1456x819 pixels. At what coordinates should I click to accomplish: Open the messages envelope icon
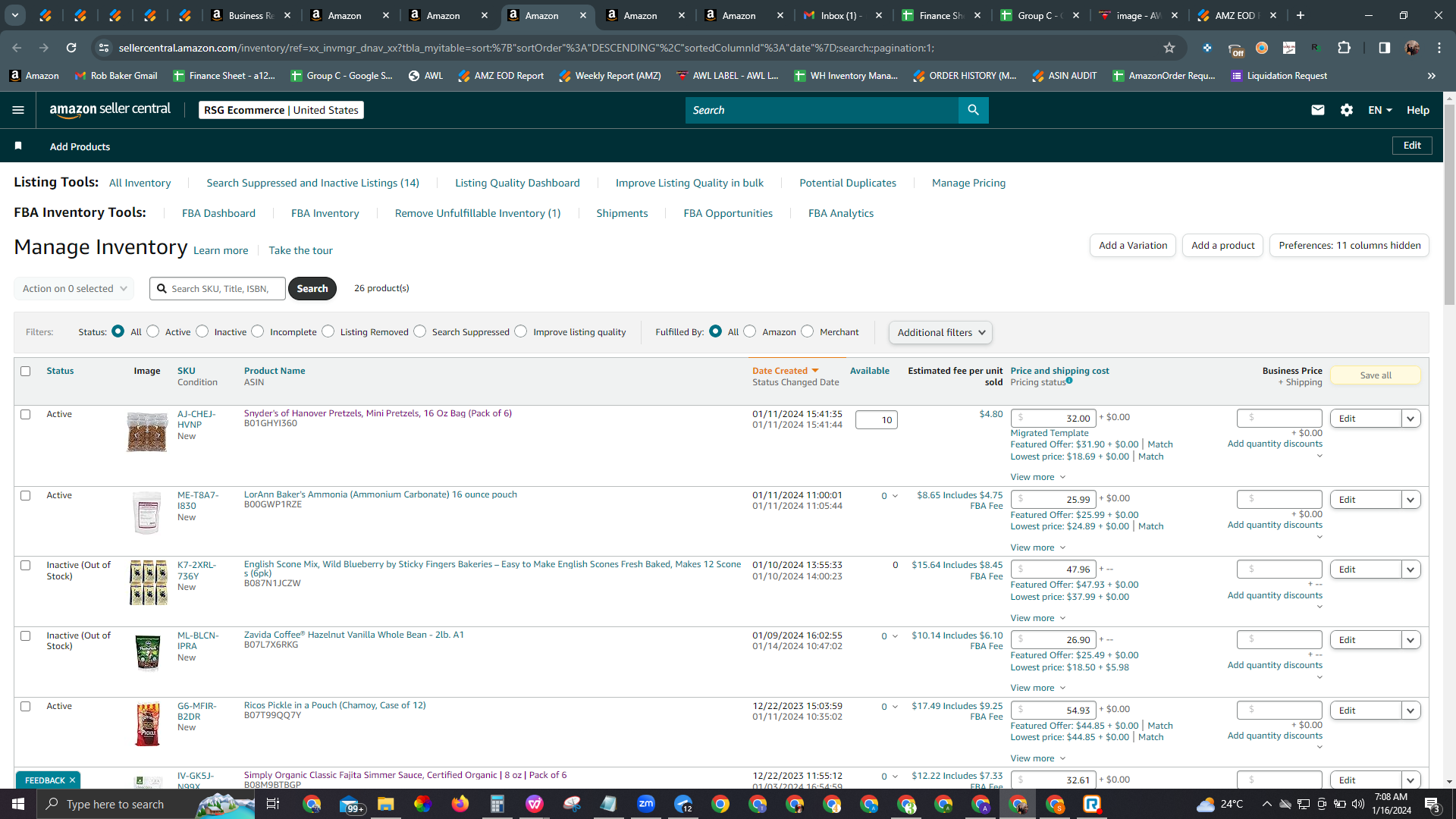[x=1318, y=110]
